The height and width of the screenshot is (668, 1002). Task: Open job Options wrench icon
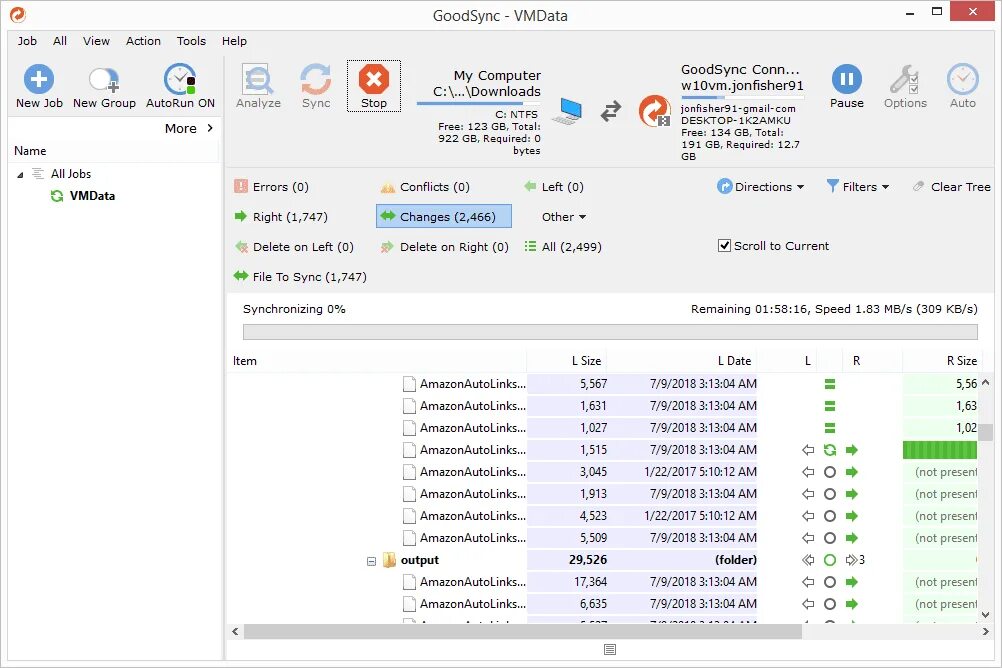pos(905,79)
